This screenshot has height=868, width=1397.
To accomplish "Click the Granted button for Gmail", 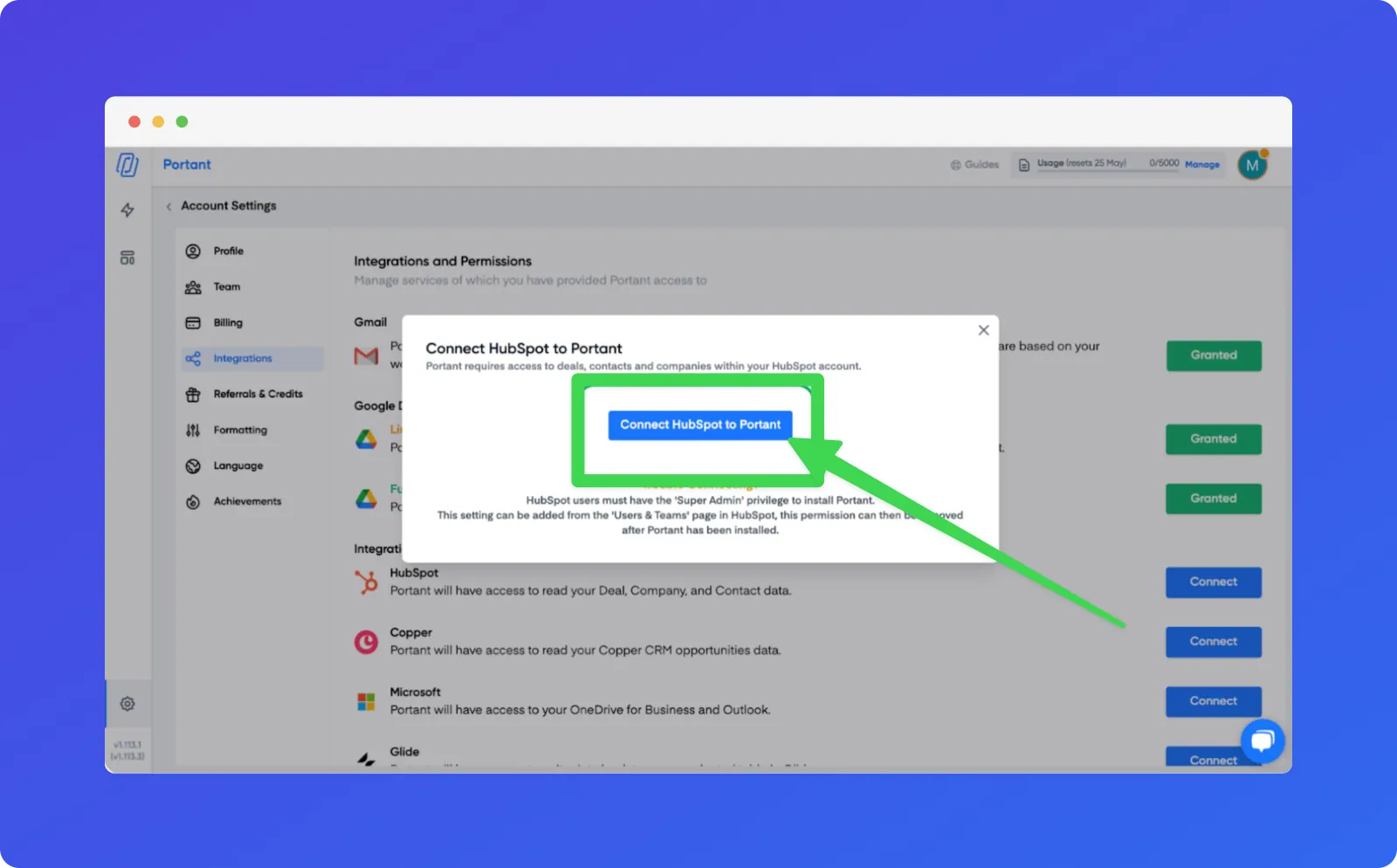I will [1214, 355].
